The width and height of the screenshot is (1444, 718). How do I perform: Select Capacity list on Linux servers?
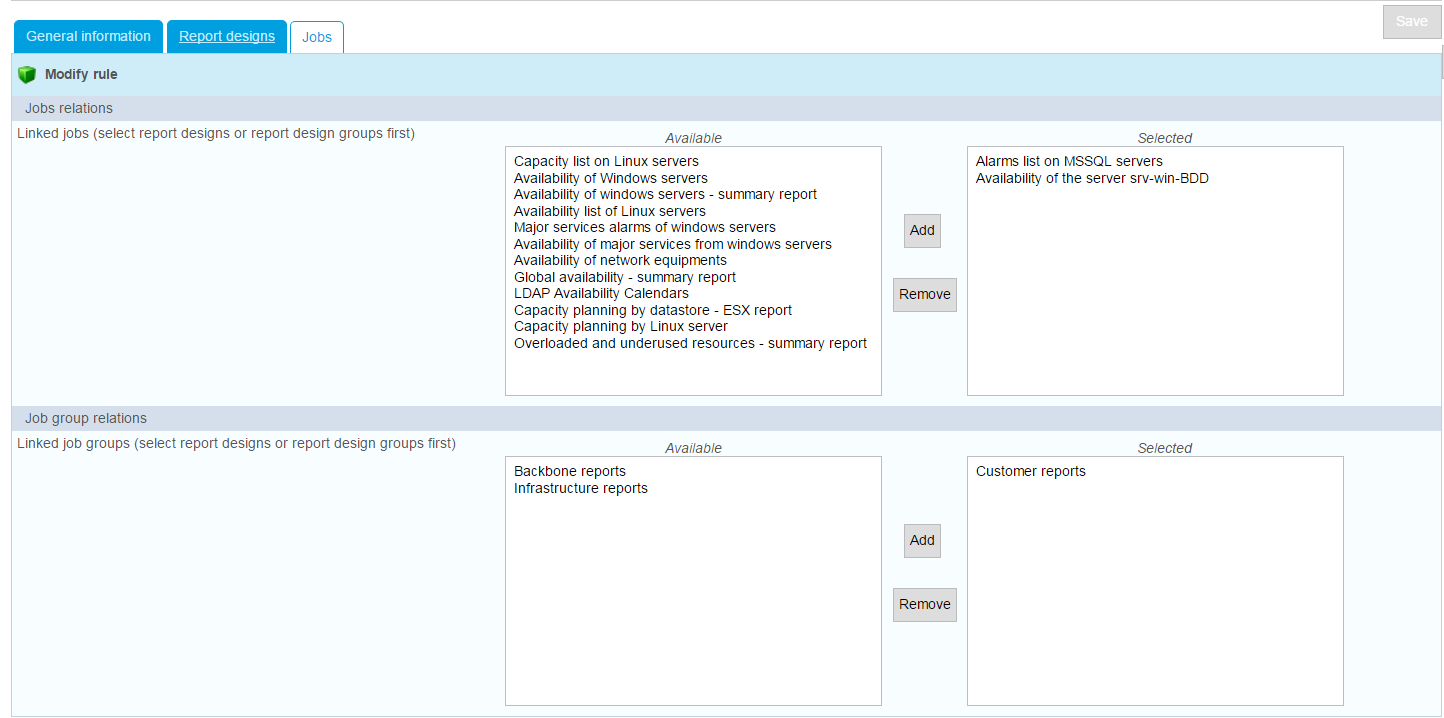point(606,161)
